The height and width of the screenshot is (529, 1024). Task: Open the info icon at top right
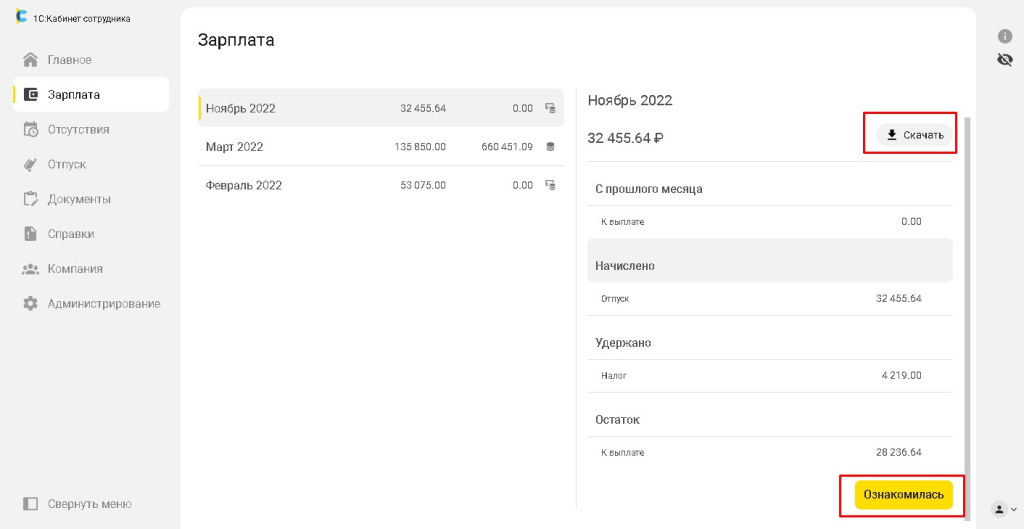(1005, 36)
